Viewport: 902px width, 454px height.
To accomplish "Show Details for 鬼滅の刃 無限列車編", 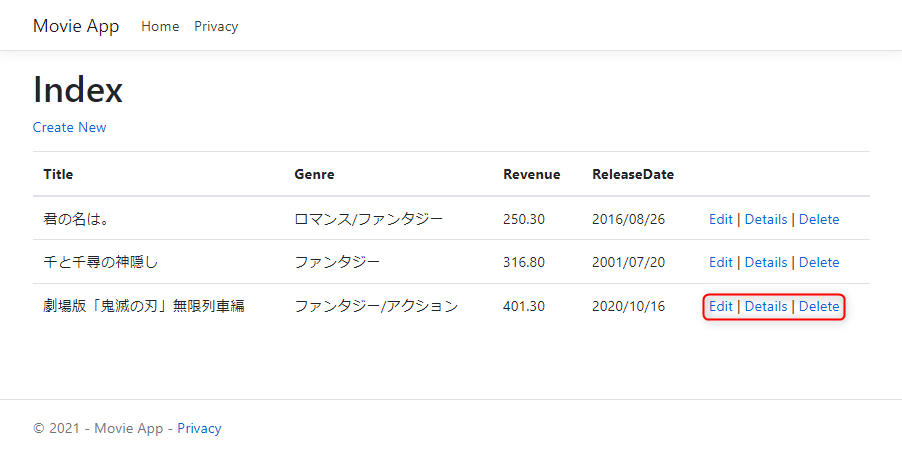I will point(766,306).
